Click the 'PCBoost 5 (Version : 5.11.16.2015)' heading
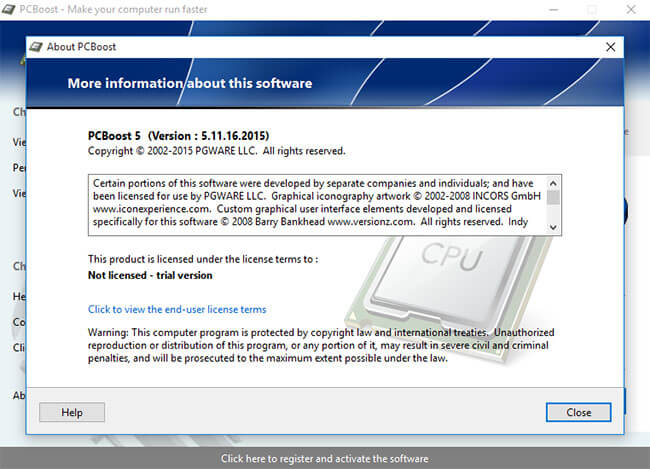Screen dimensions: 650x469 coord(178,136)
